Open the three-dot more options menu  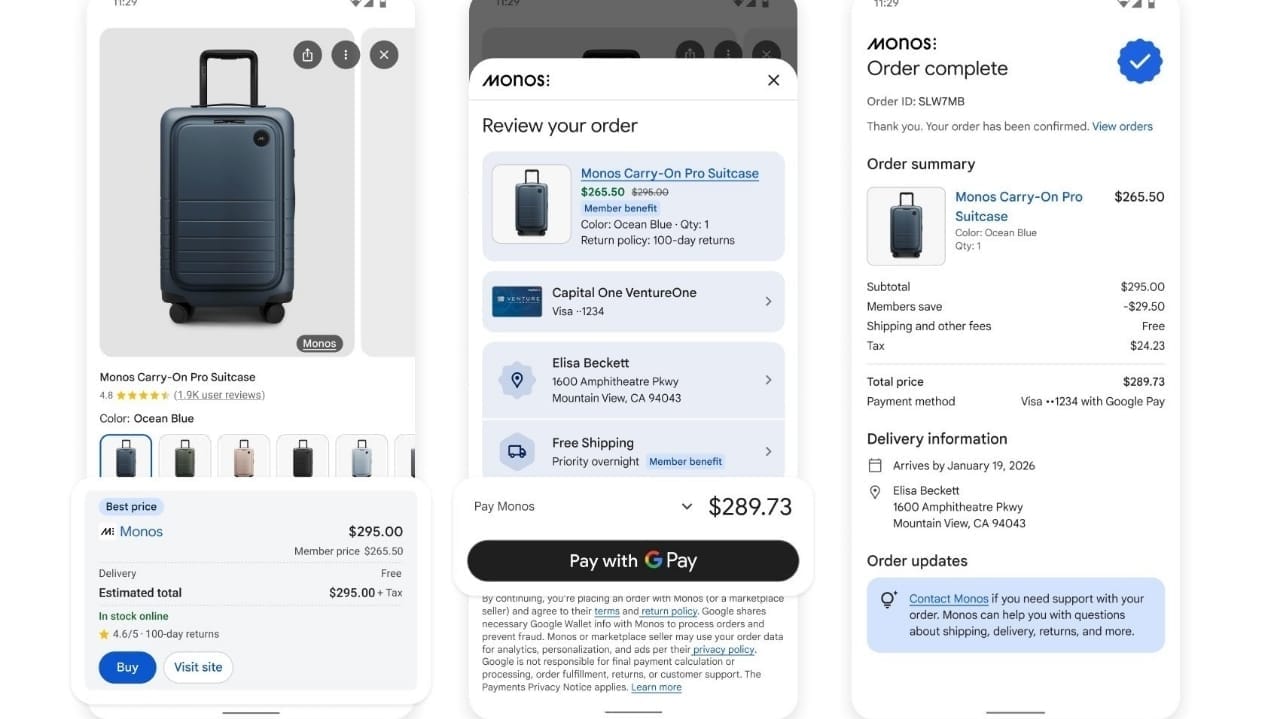pyautogui.click(x=345, y=55)
